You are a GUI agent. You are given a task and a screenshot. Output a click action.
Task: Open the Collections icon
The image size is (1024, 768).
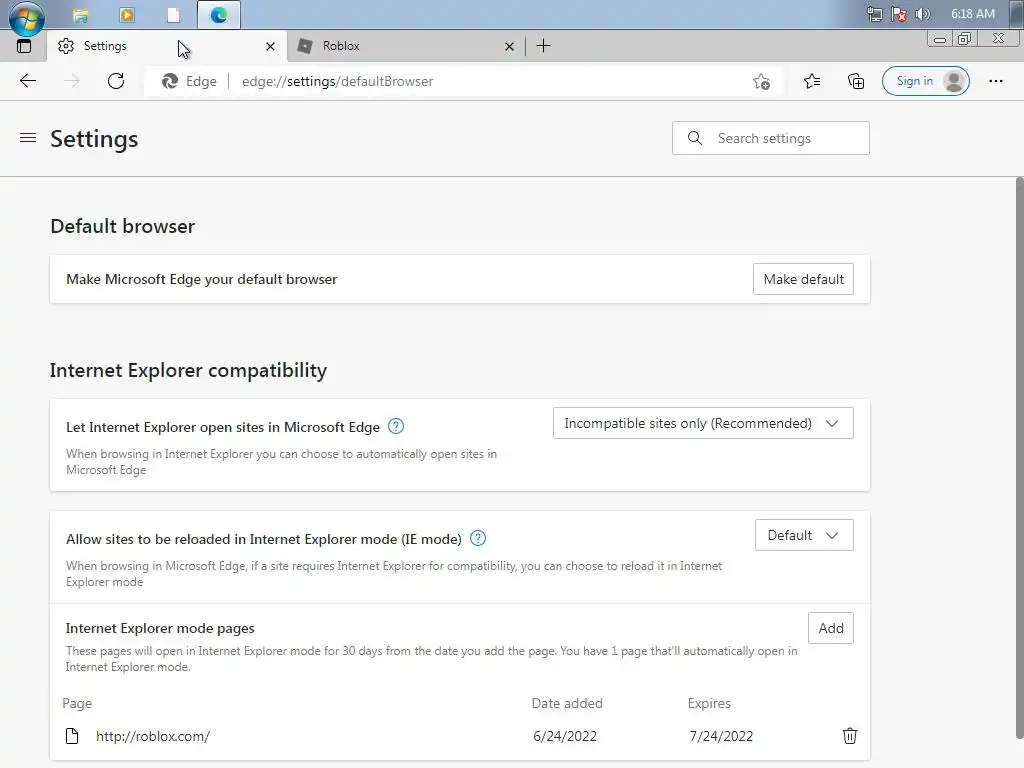pos(856,81)
